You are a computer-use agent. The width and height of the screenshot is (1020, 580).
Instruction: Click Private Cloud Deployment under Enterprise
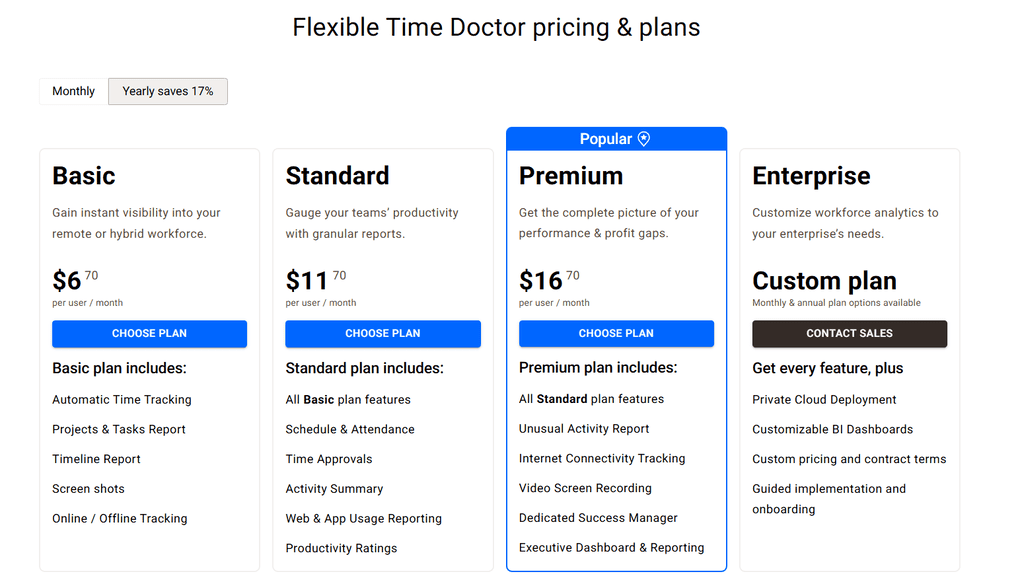(x=824, y=399)
